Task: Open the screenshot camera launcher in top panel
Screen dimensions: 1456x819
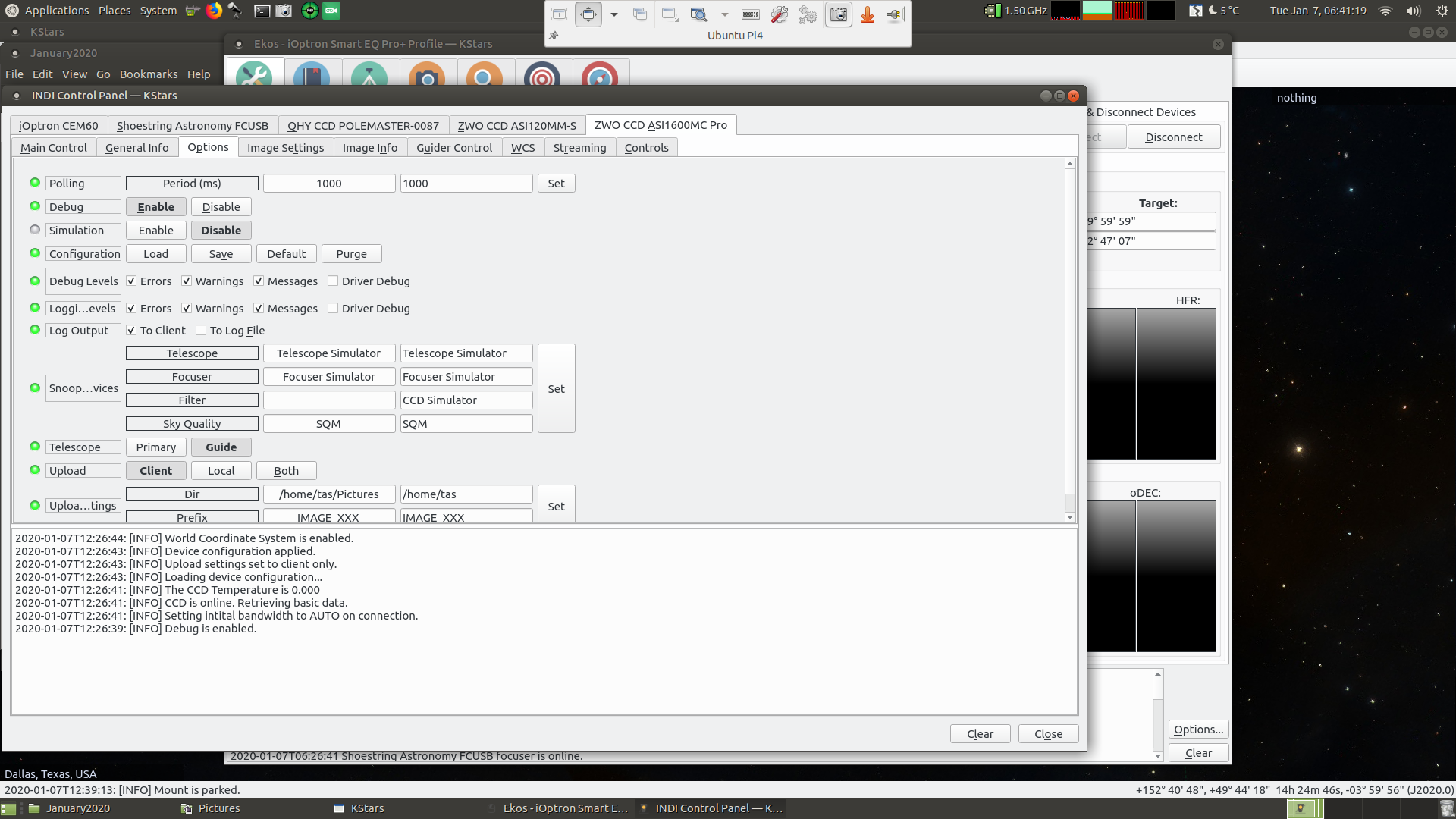Action: pos(284,11)
